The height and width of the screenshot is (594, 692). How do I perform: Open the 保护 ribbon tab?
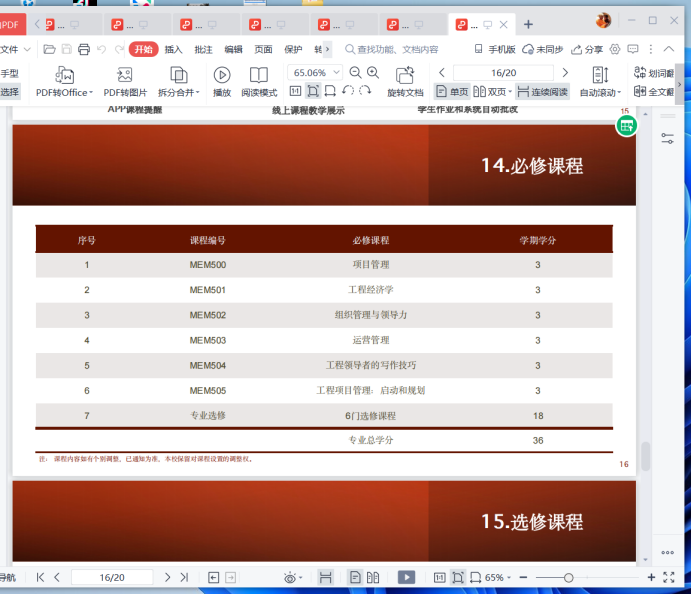pos(293,49)
